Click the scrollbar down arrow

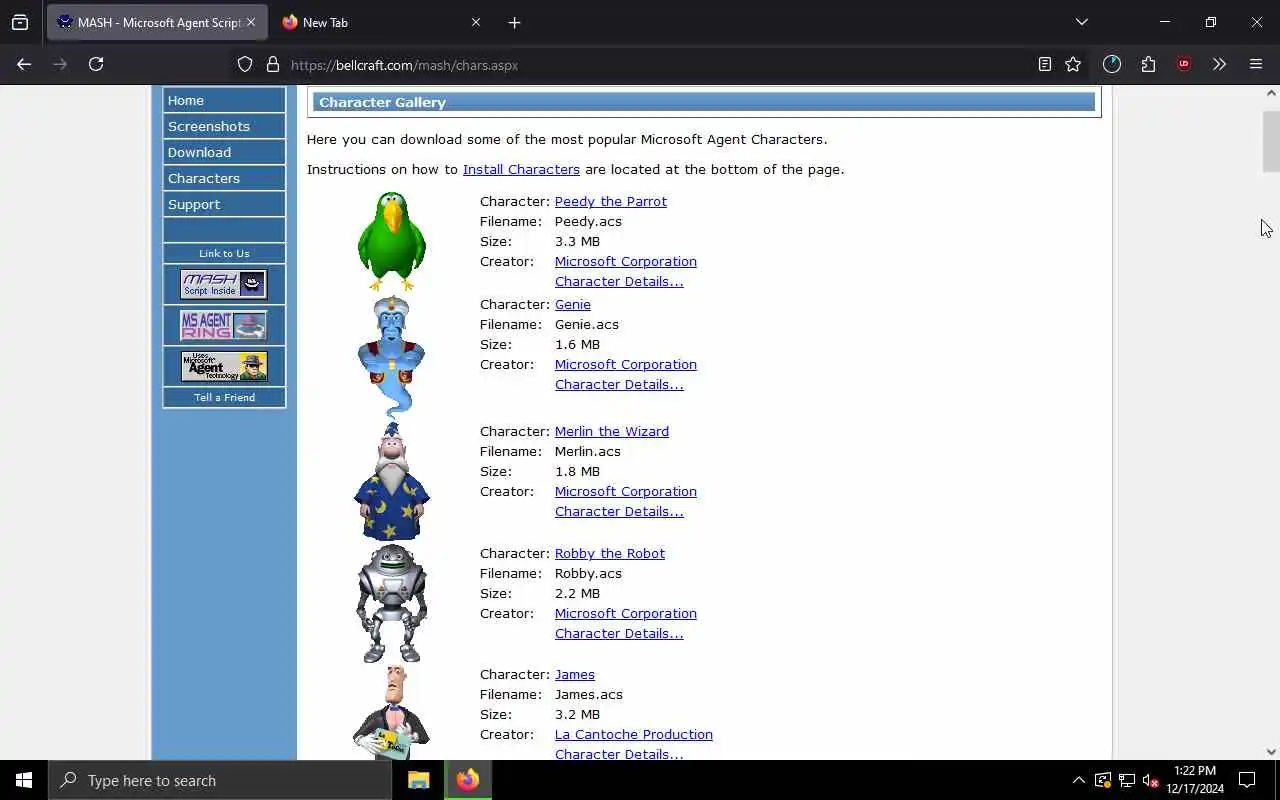pos(1271,752)
